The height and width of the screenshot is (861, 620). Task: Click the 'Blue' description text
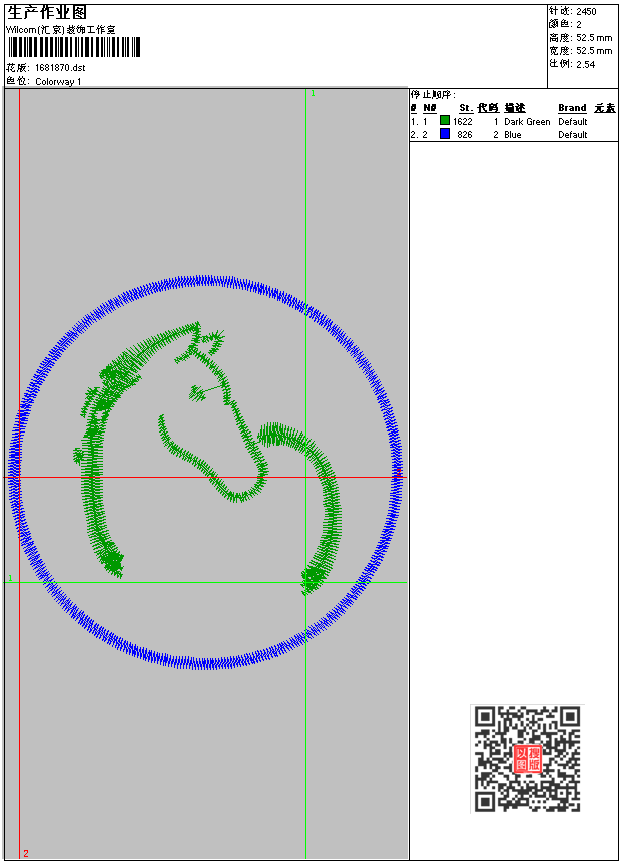[512, 135]
